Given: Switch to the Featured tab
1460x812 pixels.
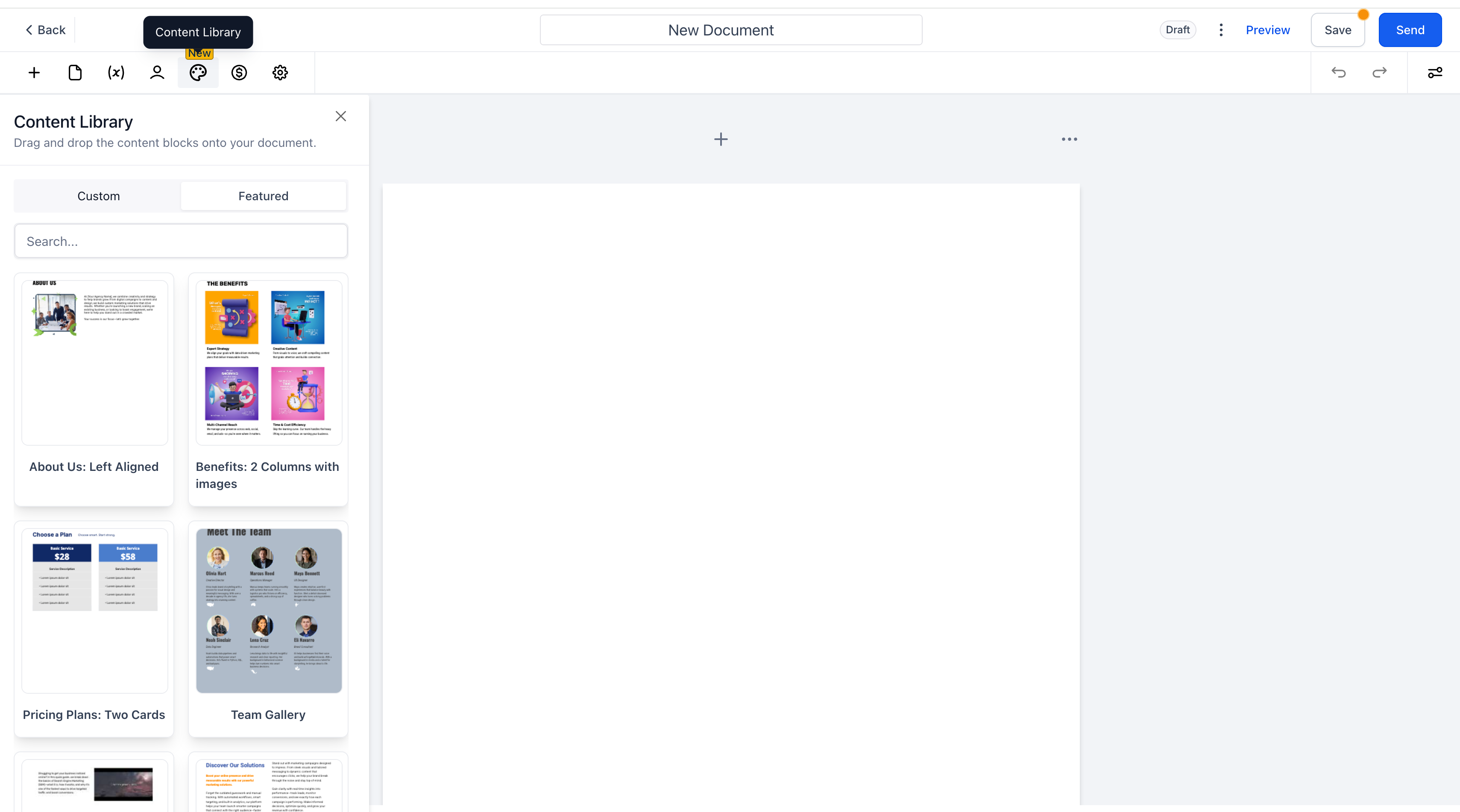Looking at the screenshot, I should coord(263,196).
